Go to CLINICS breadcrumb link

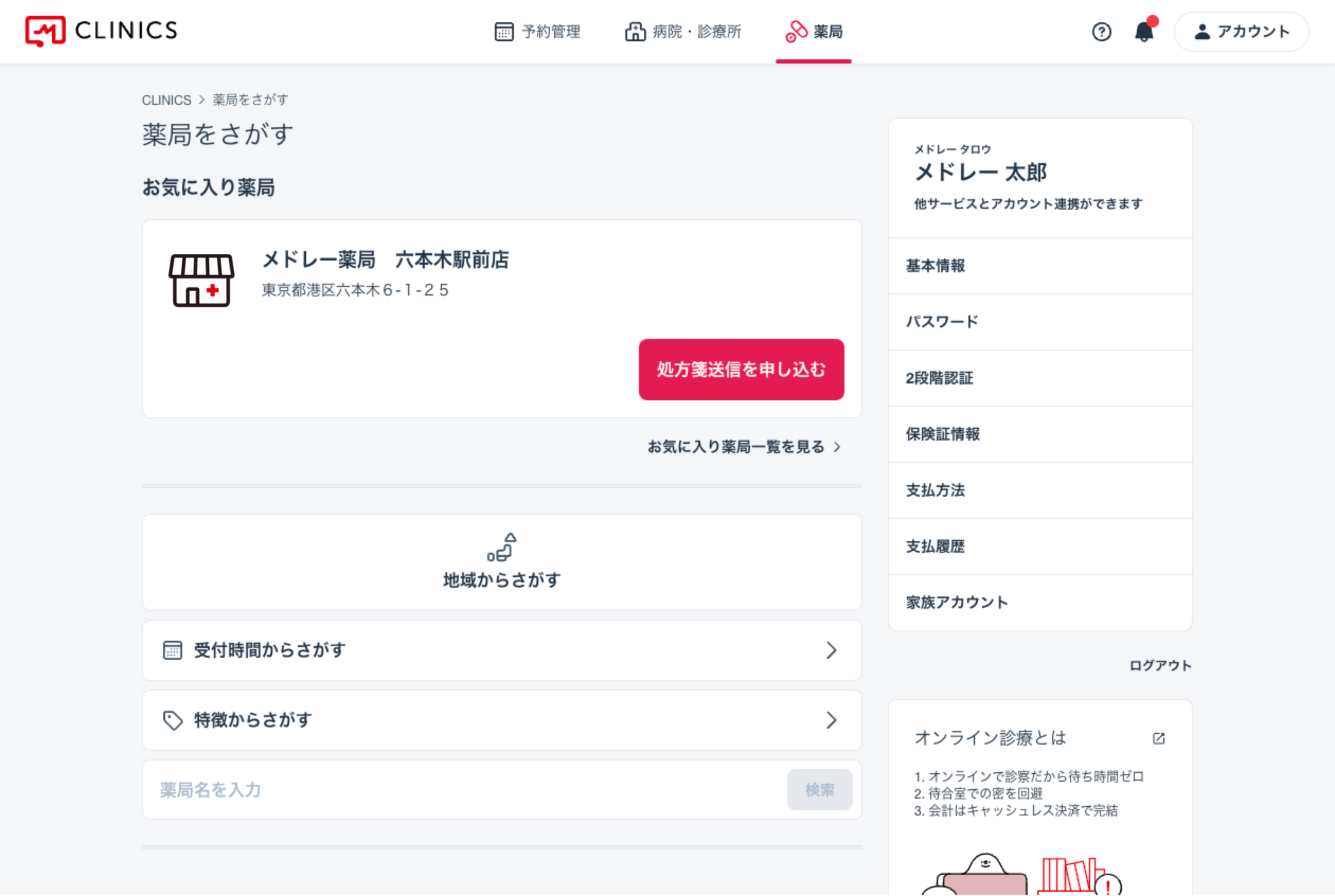166,100
